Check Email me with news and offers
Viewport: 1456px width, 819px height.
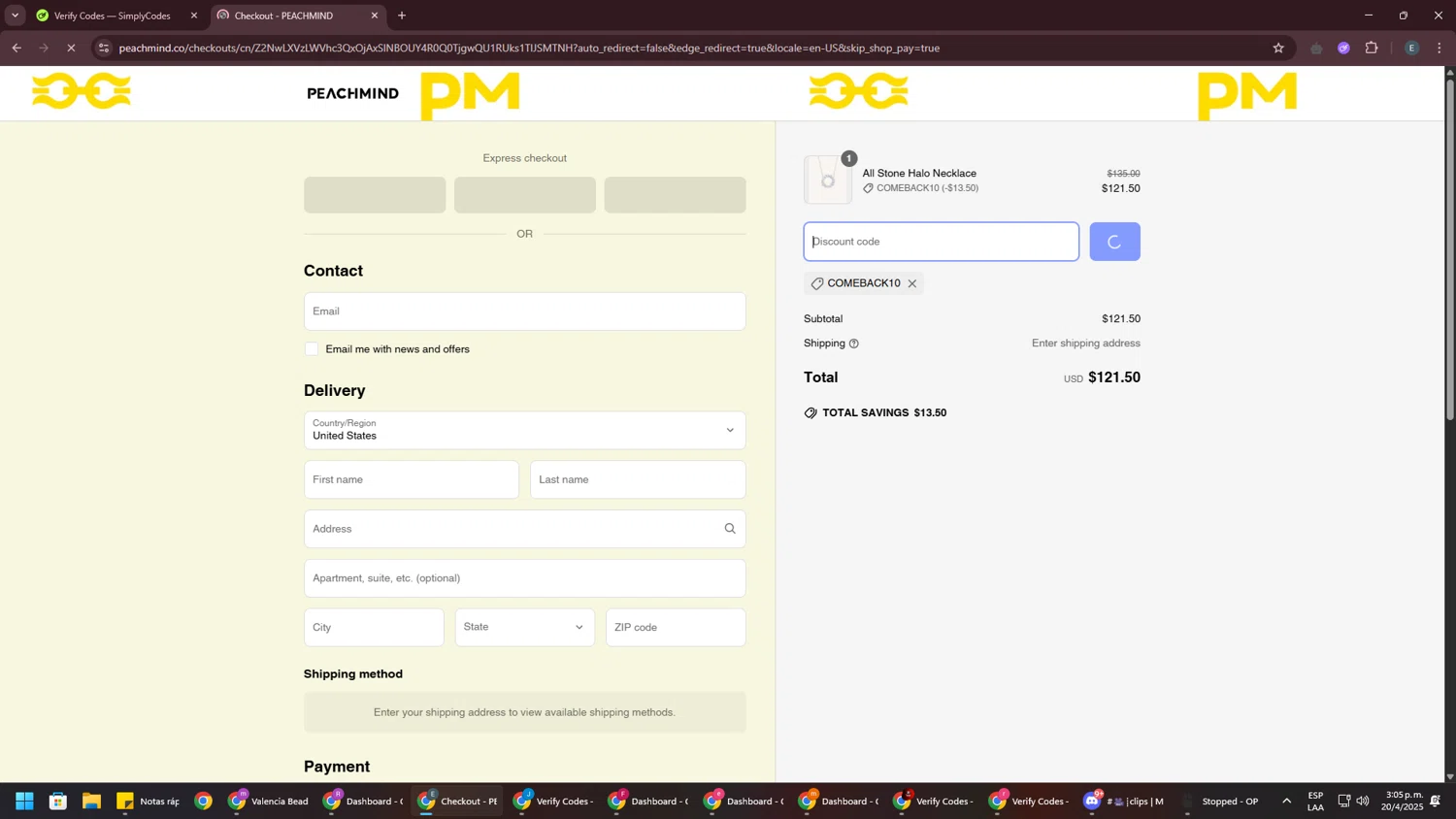tap(312, 349)
